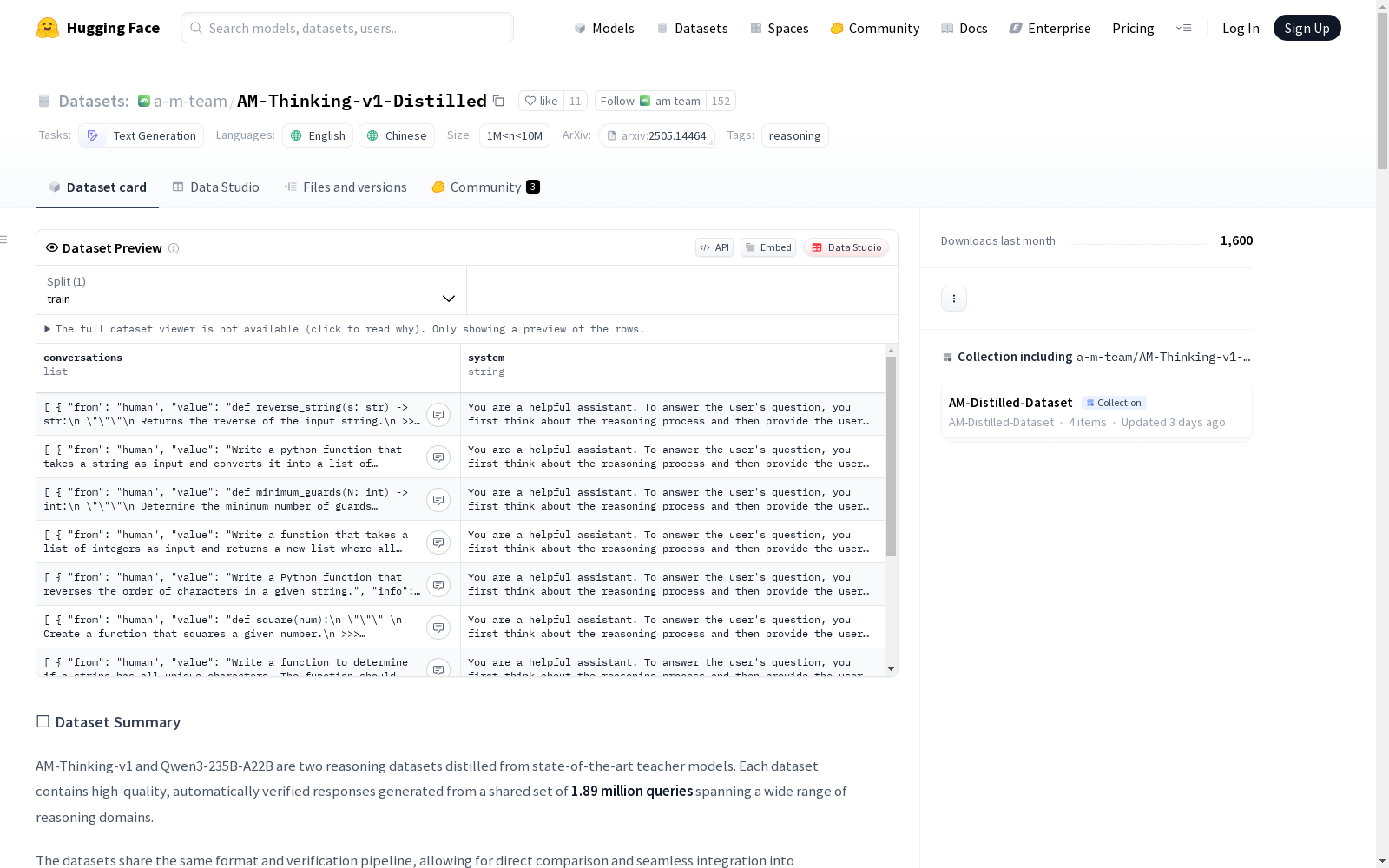Expand the Split train dropdown
The width and height of the screenshot is (1389, 868).
tap(252, 290)
